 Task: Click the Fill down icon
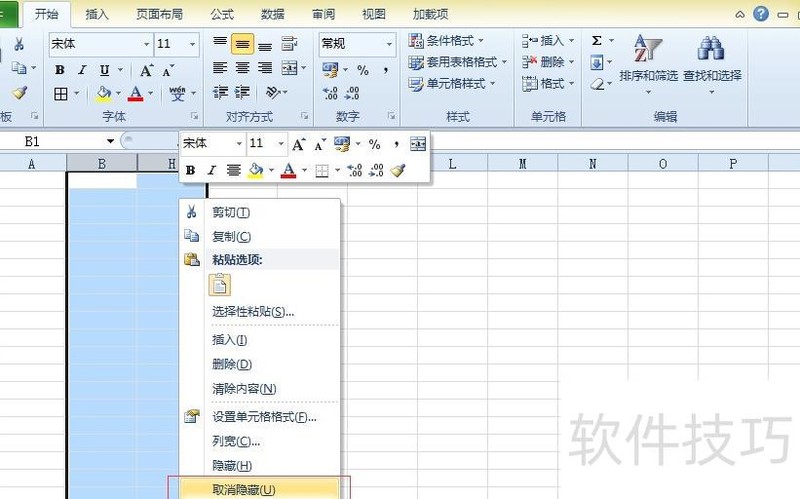pos(596,63)
